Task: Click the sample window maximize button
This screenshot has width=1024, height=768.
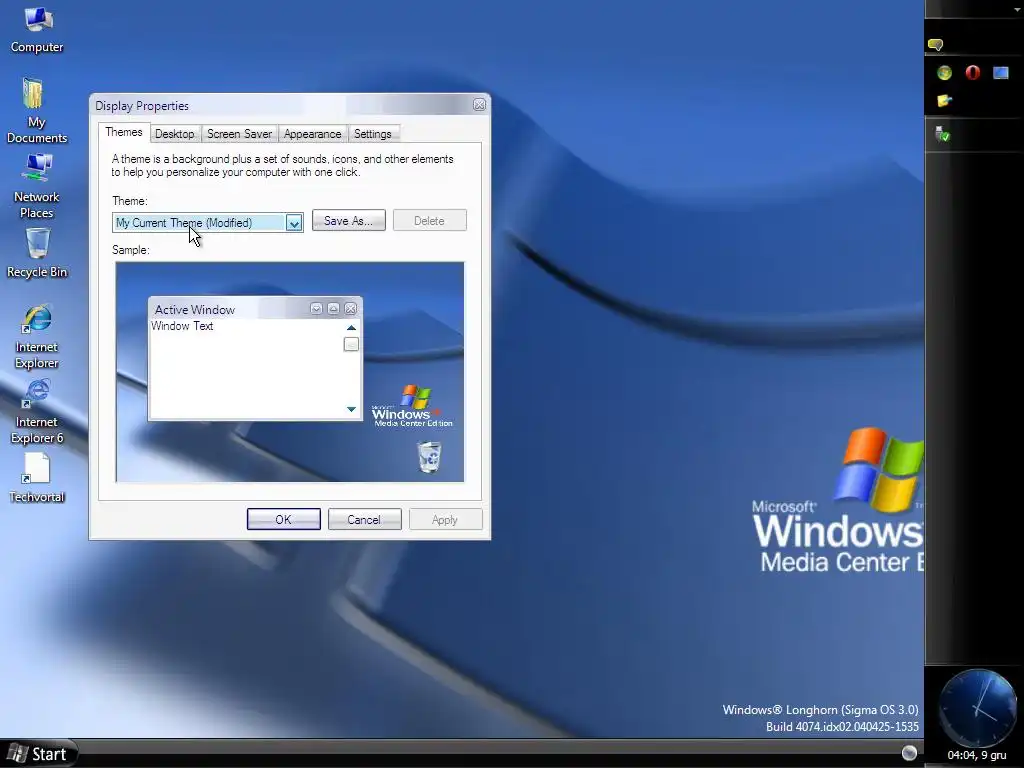Action: (x=333, y=308)
